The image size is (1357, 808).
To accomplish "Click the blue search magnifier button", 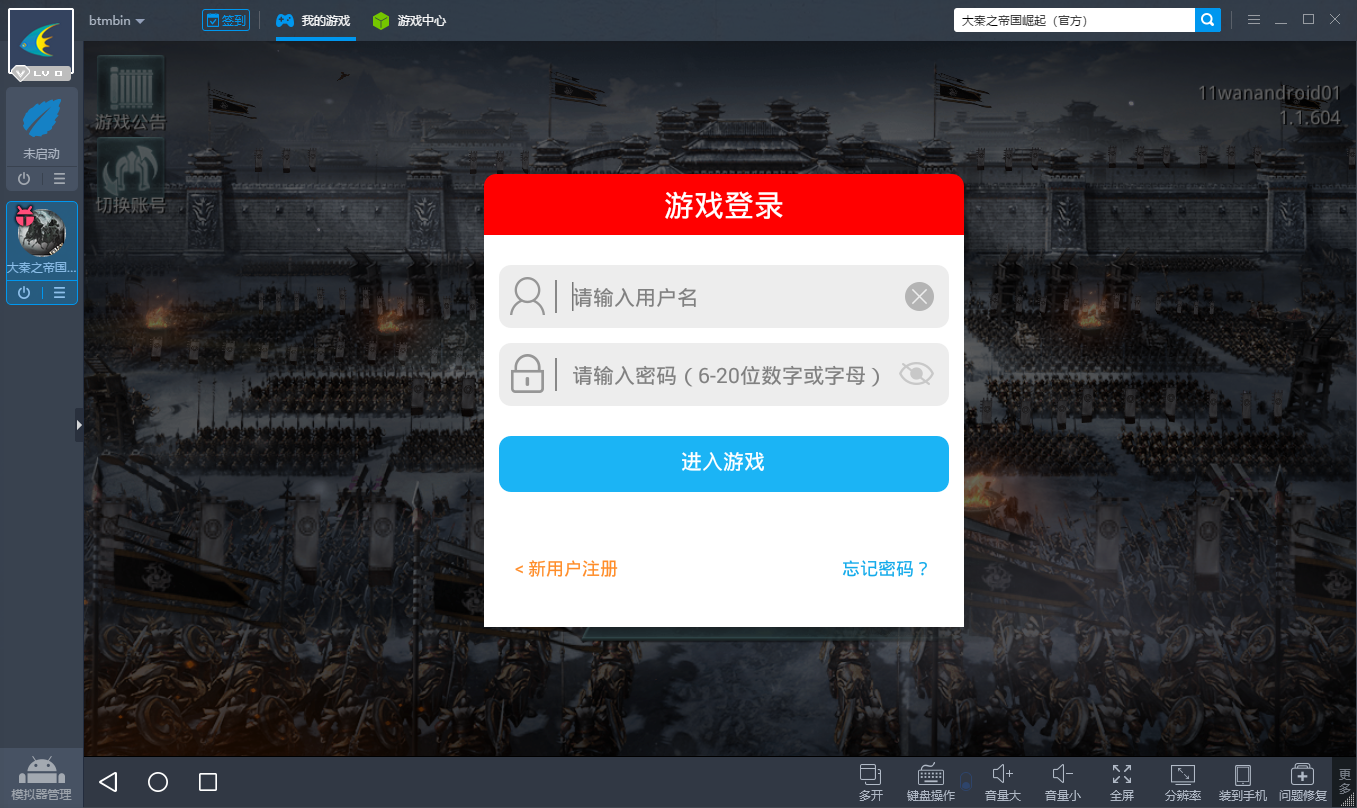I will 1208,20.
